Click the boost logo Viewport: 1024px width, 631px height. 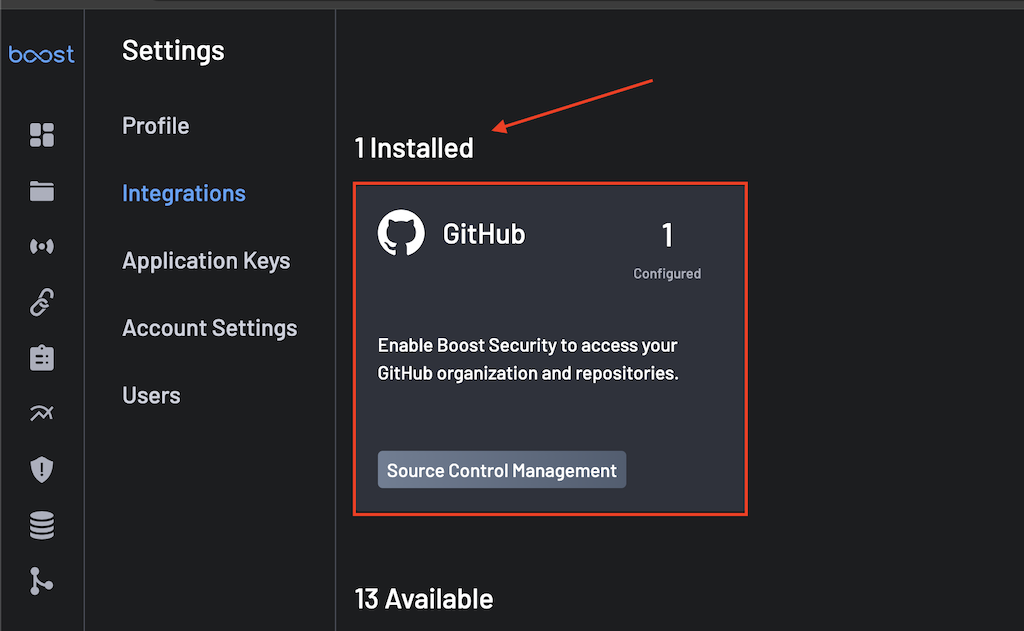[41, 54]
